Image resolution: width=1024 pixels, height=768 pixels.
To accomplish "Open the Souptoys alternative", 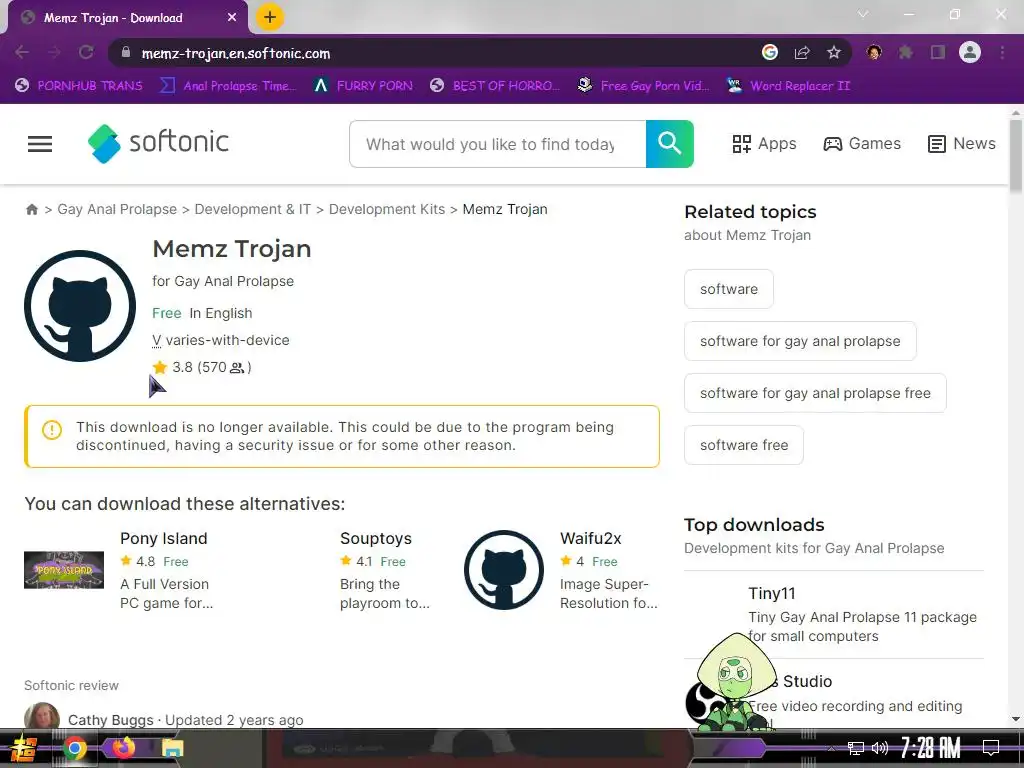I will click(376, 538).
